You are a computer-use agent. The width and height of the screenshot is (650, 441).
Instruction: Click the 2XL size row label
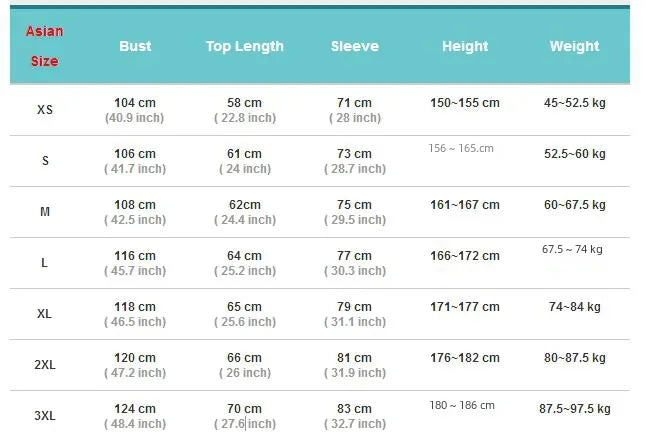[x=45, y=365]
